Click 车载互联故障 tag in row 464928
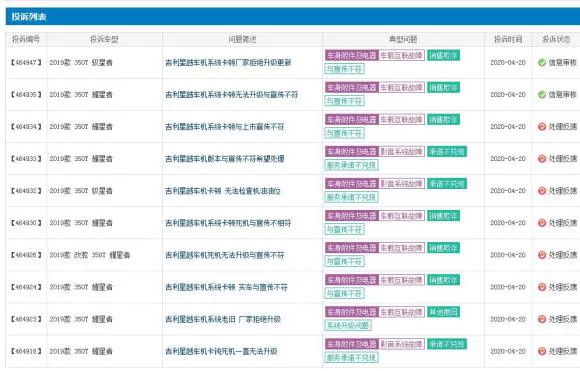The height and width of the screenshot is (371, 580). tap(401, 248)
